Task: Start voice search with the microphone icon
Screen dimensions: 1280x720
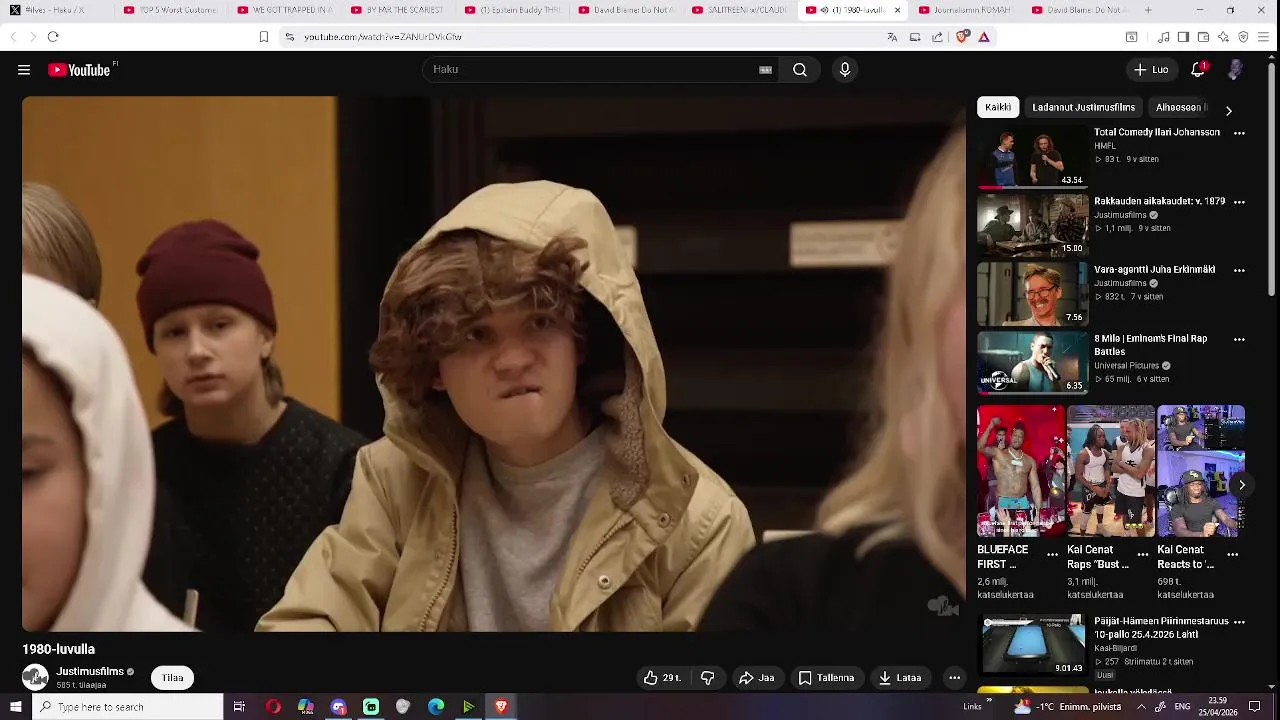Action: tap(845, 70)
